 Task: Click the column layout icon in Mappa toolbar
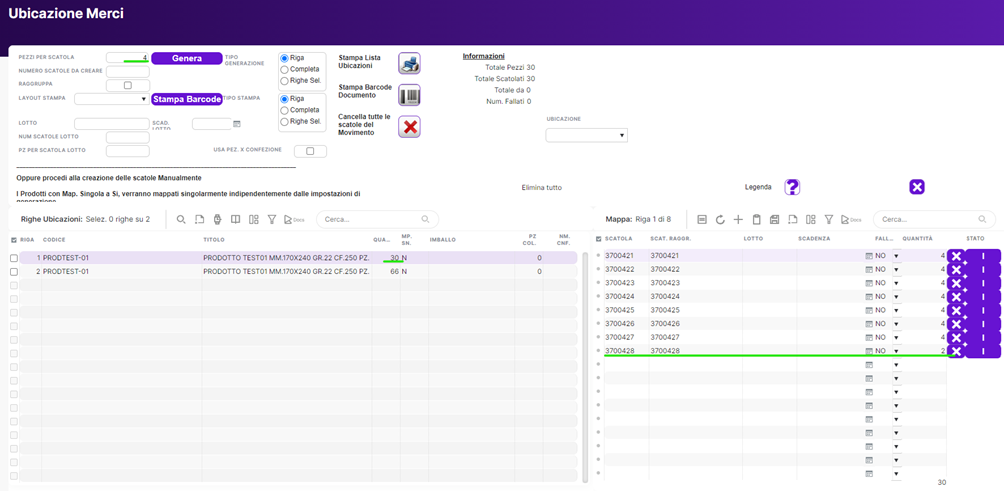[811, 220]
